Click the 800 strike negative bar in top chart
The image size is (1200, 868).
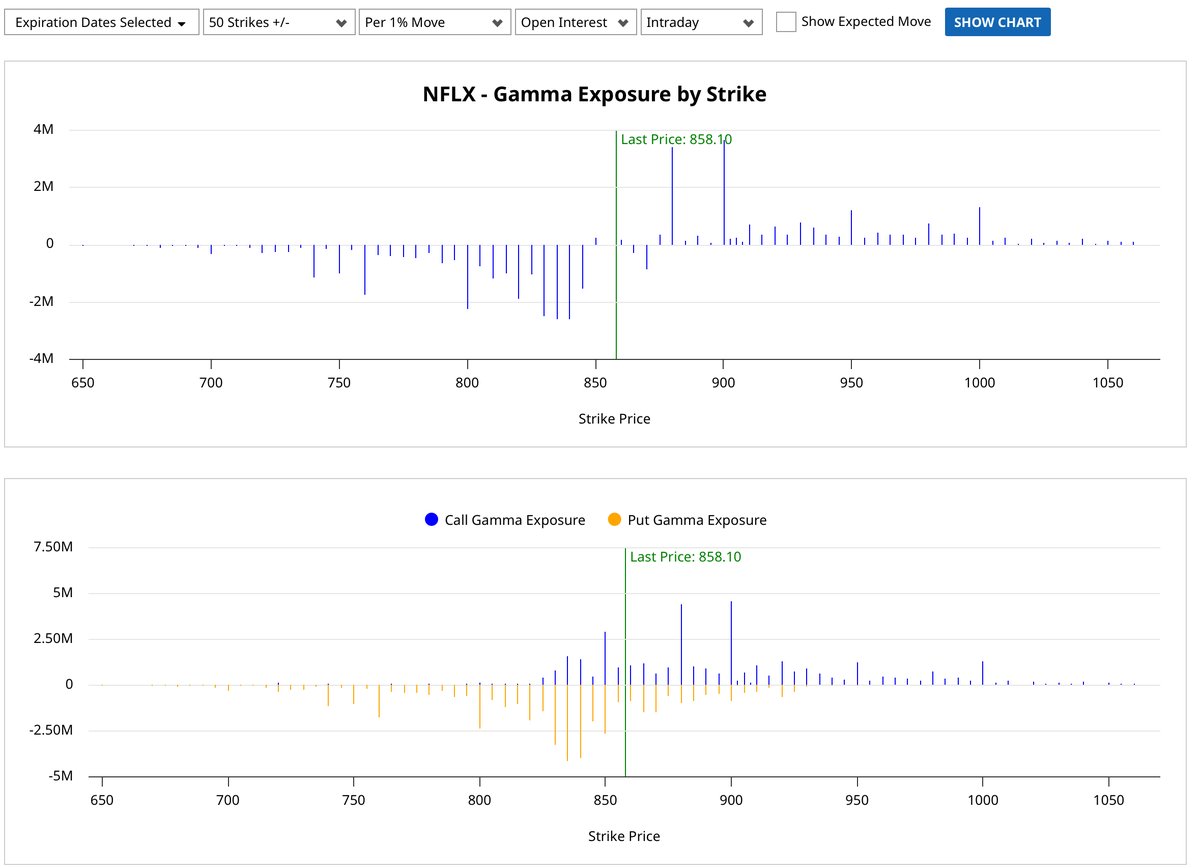tap(467, 277)
